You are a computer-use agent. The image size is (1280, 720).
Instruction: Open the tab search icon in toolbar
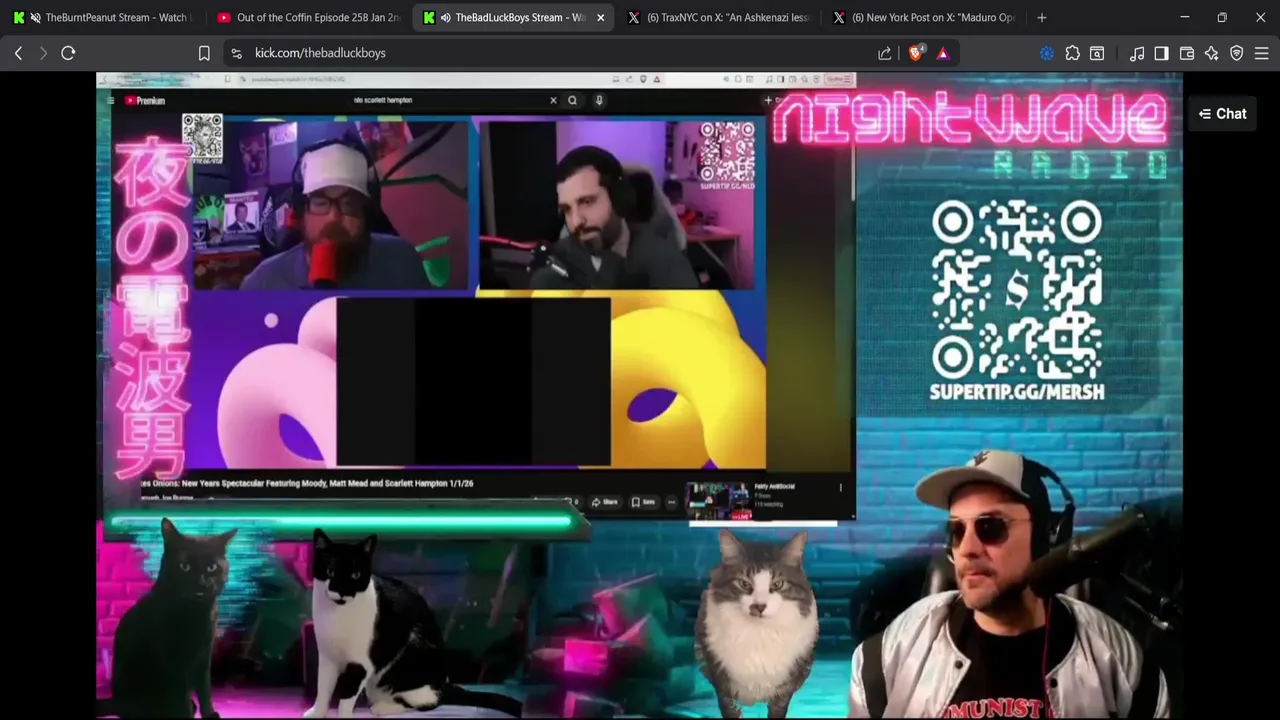tap(1097, 53)
